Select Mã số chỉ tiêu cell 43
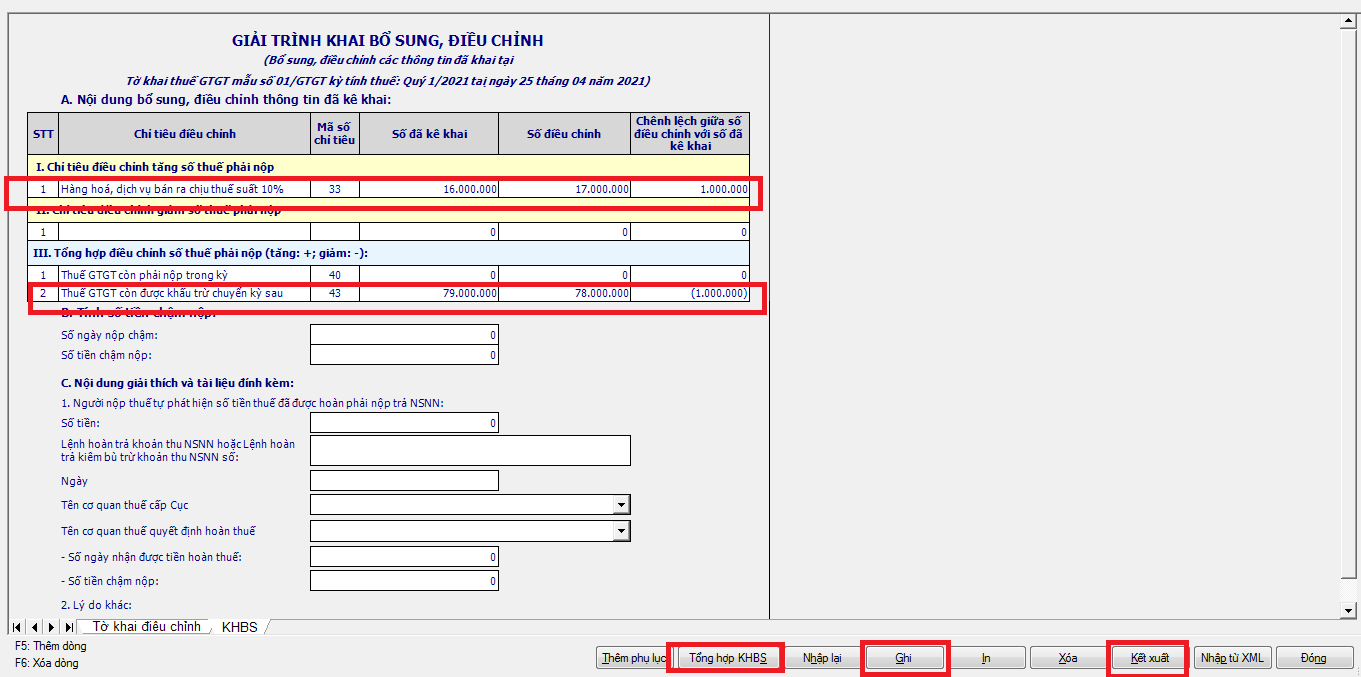Image resolution: width=1361 pixels, height=677 pixels. point(335,293)
